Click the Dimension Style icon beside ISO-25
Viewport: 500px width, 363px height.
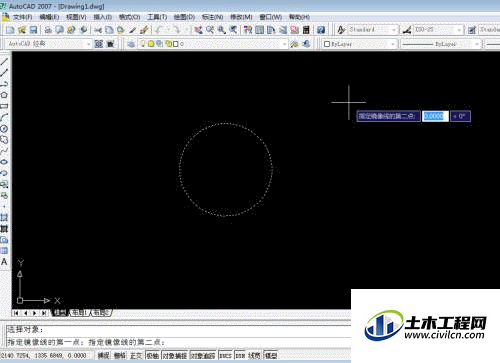pyautogui.click(x=407, y=30)
